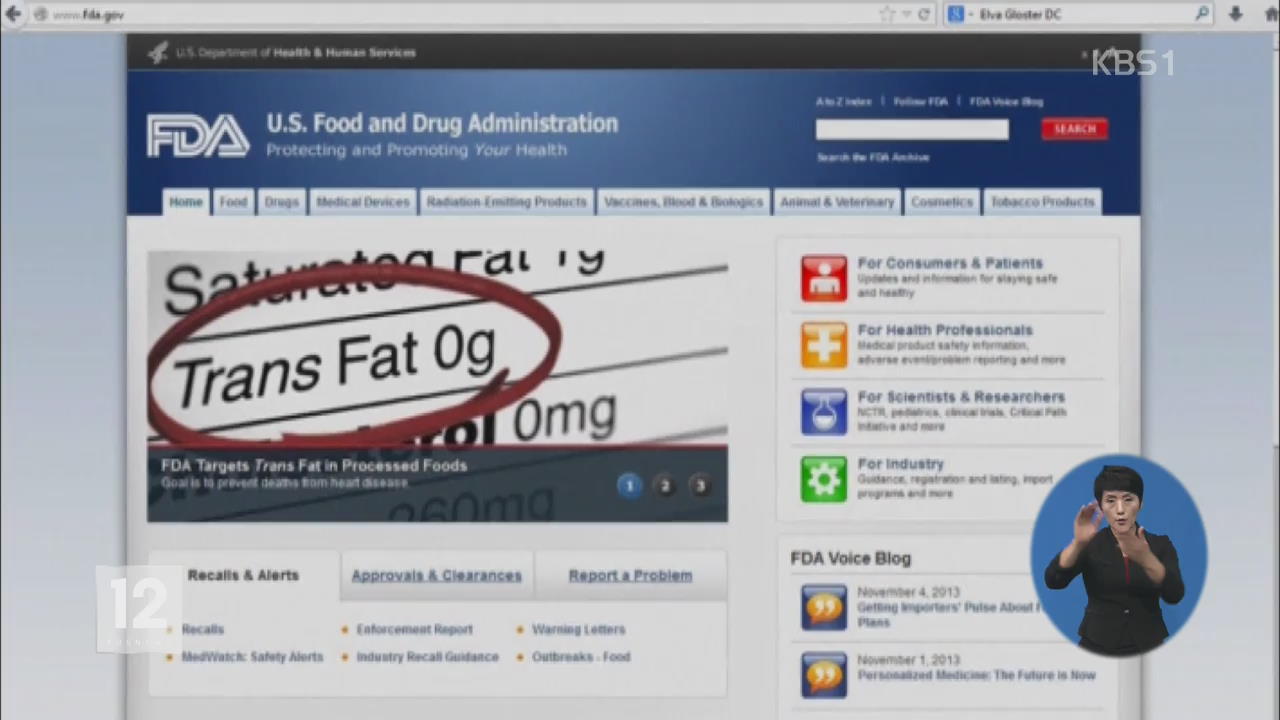
Task: Select the Drugs tab
Action: tap(282, 202)
